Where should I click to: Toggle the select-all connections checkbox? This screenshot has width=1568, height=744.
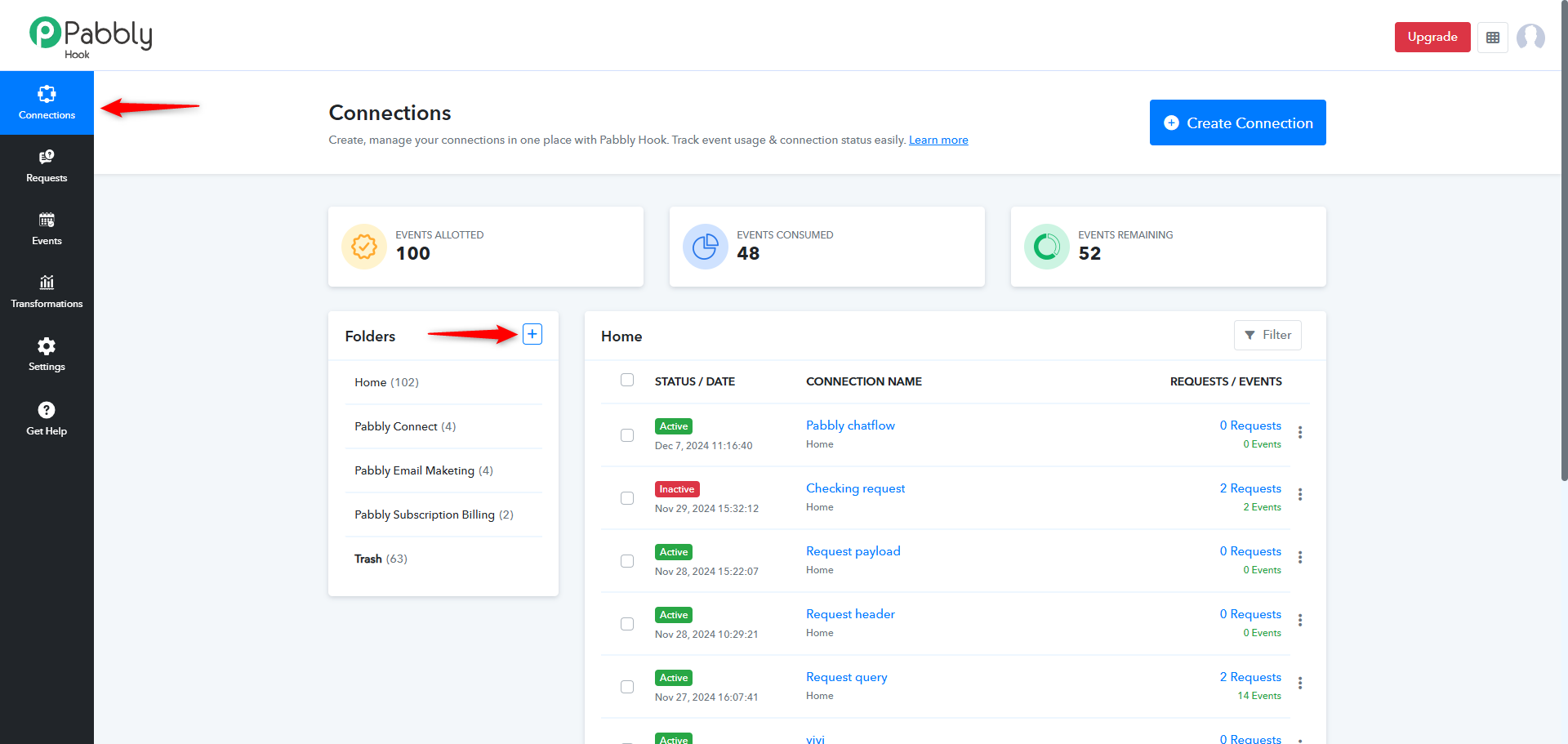pos(627,380)
